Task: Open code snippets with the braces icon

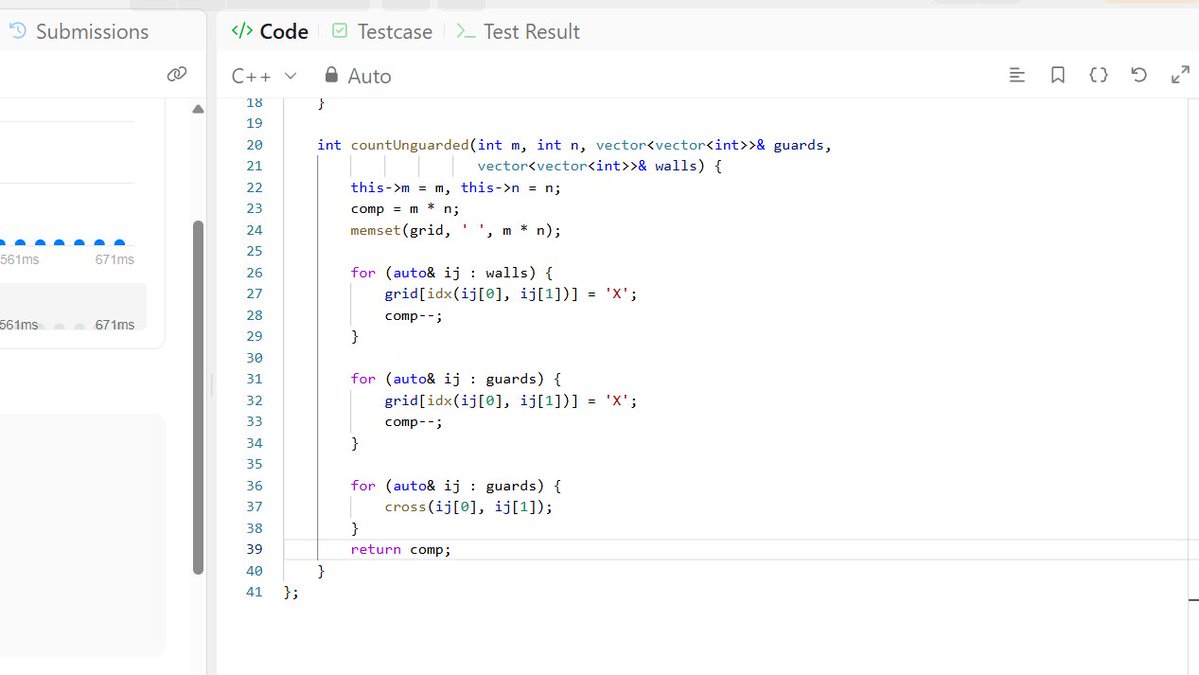Action: pos(1098,74)
